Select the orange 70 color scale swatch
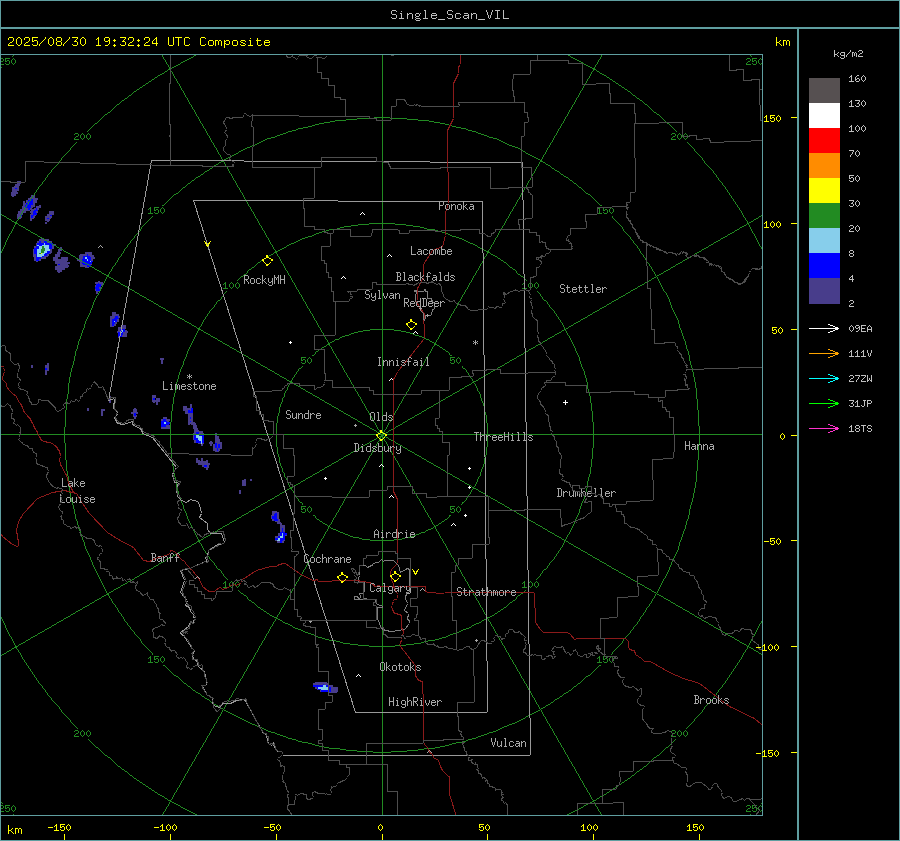The height and width of the screenshot is (841, 900). pos(824,166)
